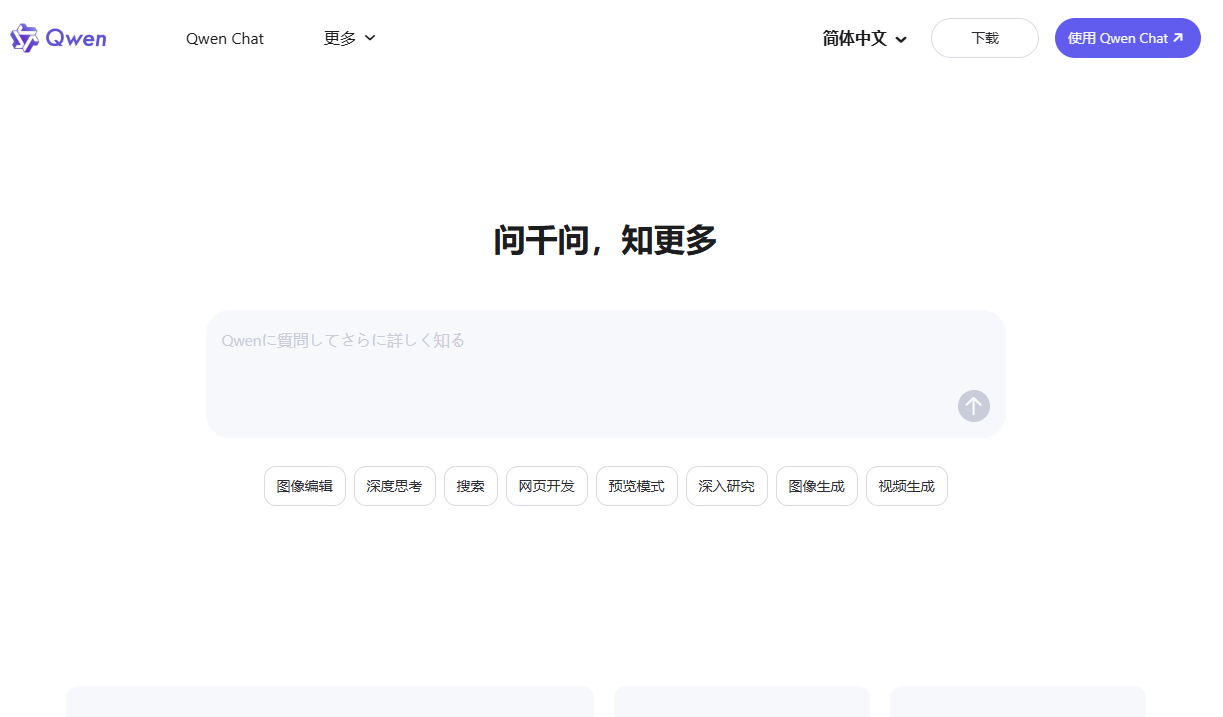Click the 问千问，知更多 heading

(605, 241)
